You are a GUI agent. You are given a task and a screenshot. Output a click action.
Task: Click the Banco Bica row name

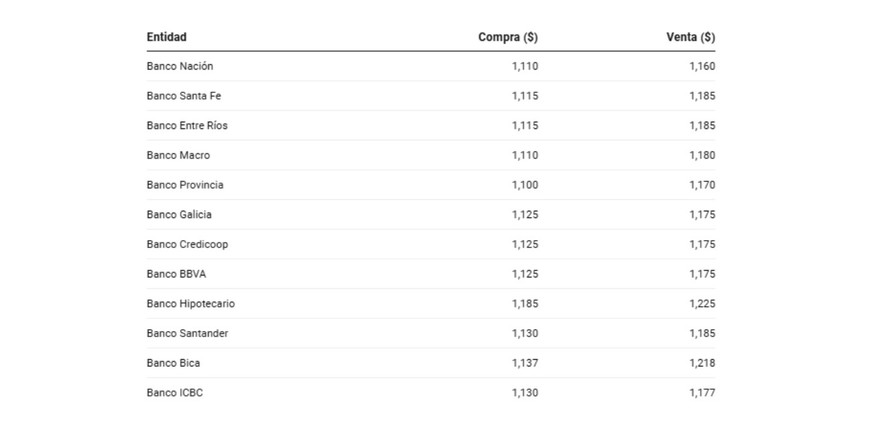[x=173, y=363]
